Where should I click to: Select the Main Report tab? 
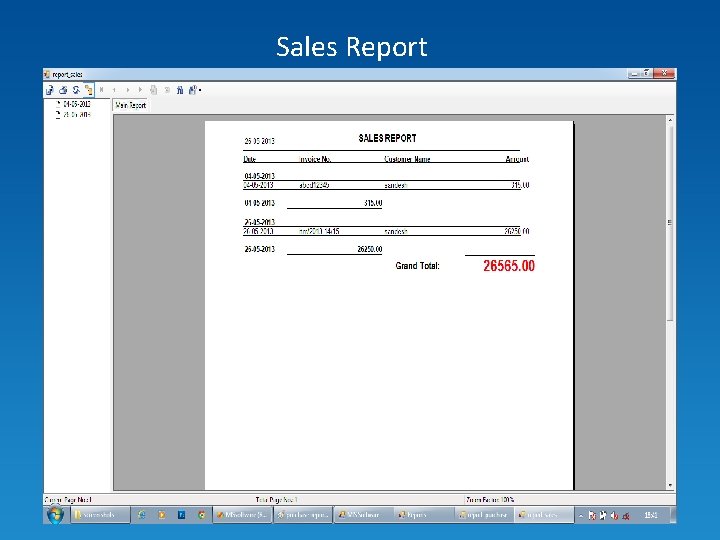tap(130, 105)
